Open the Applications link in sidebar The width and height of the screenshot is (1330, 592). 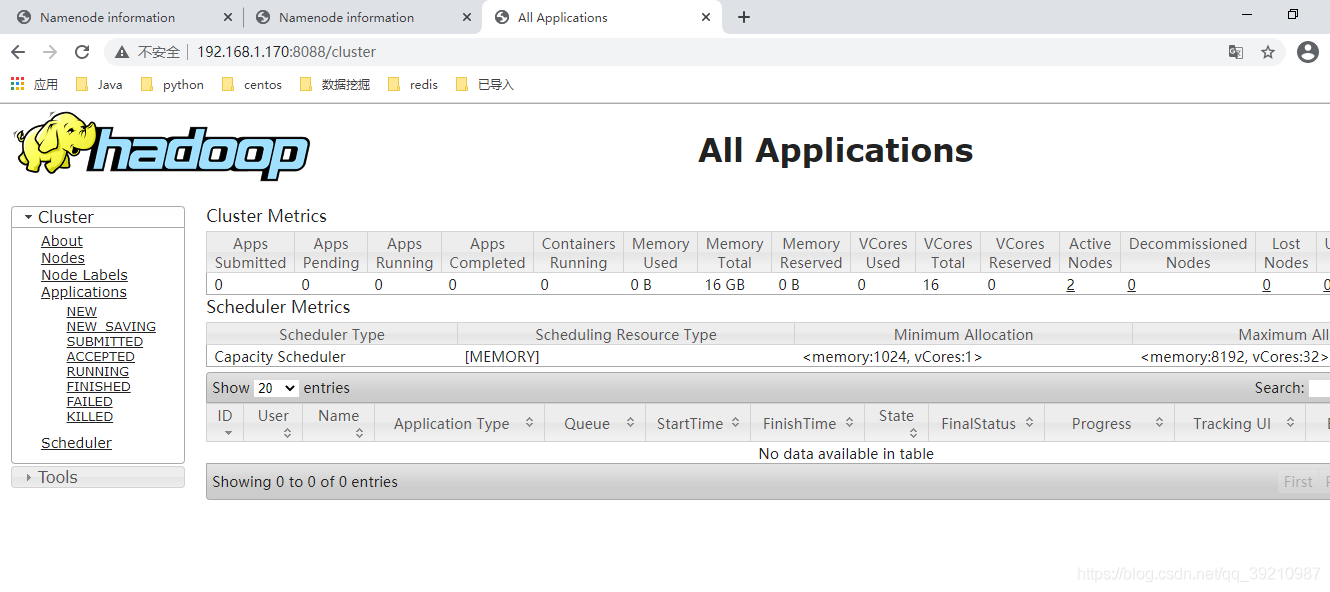tap(84, 292)
